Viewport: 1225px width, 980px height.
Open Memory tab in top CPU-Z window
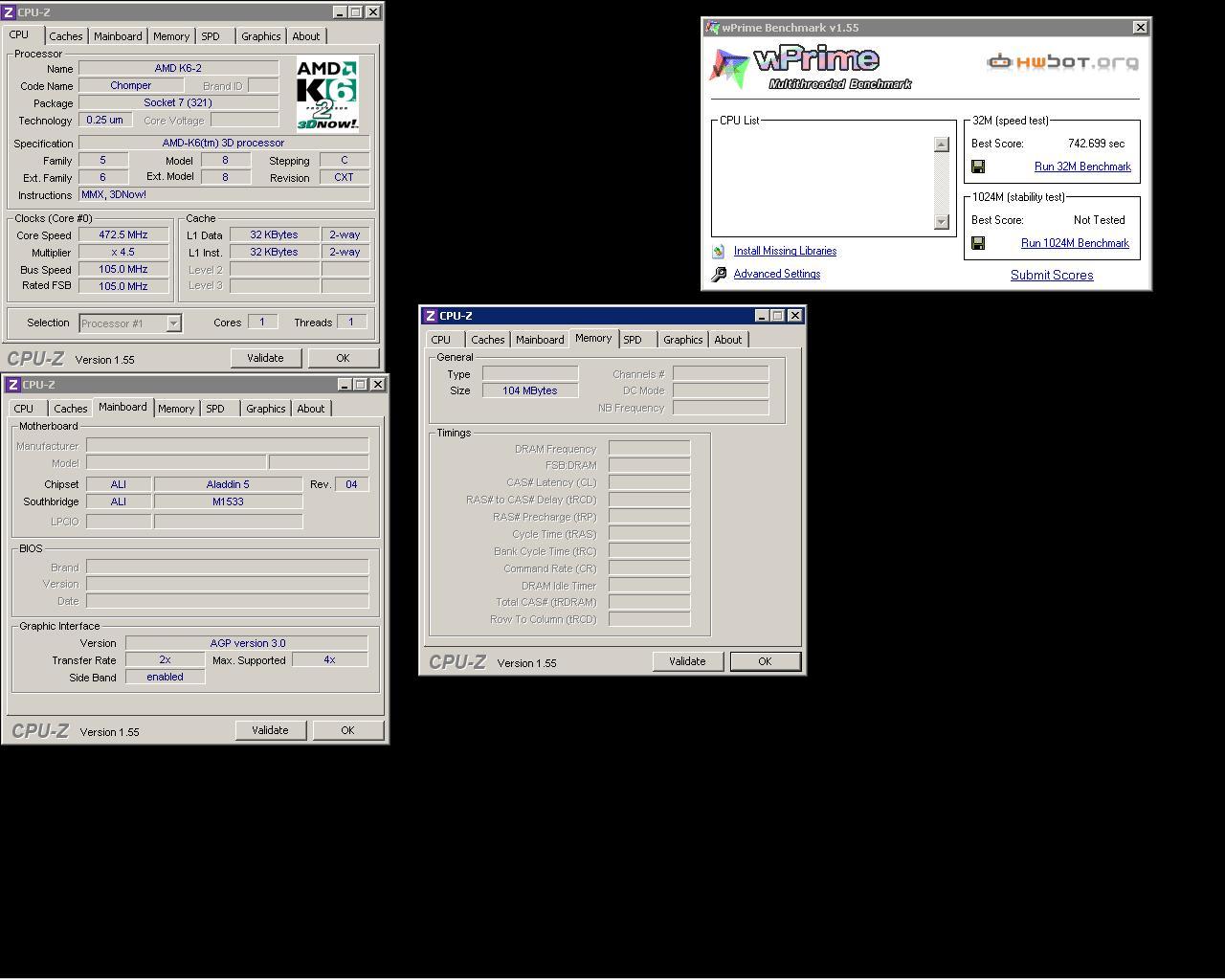point(171,36)
